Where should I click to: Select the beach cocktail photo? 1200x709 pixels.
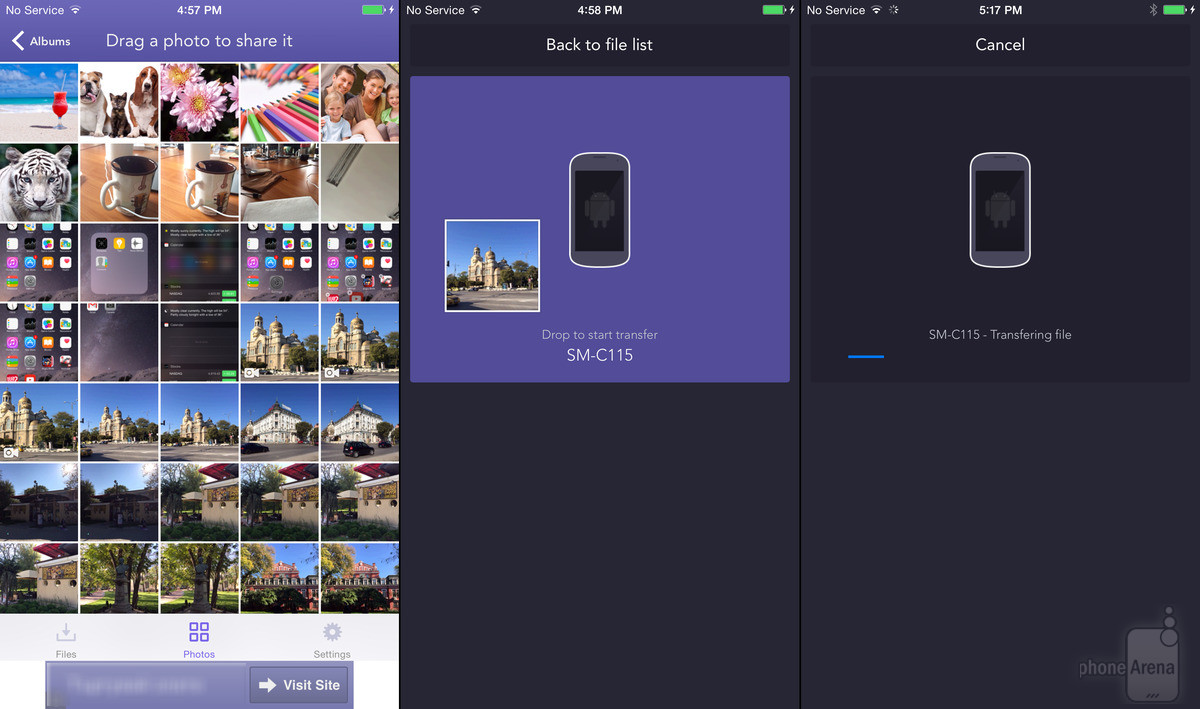click(39, 102)
